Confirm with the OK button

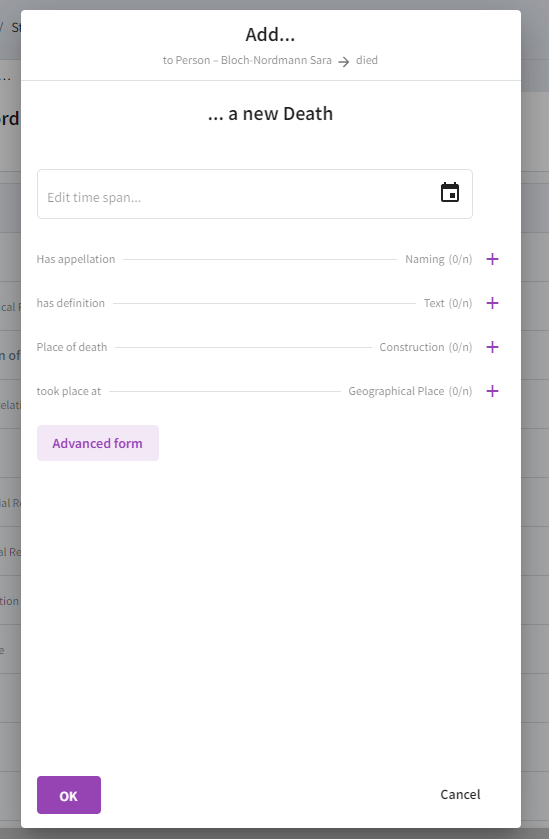point(69,795)
